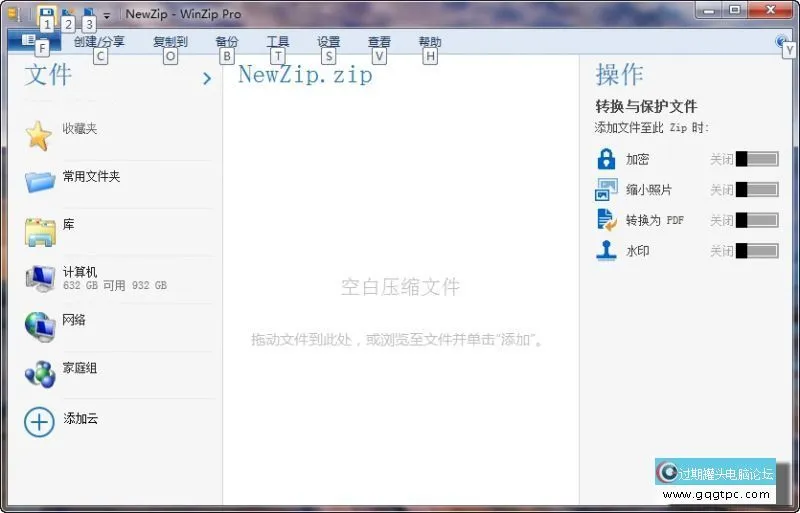
Task: Switch to the 工具 ribbon tab
Action: click(278, 42)
